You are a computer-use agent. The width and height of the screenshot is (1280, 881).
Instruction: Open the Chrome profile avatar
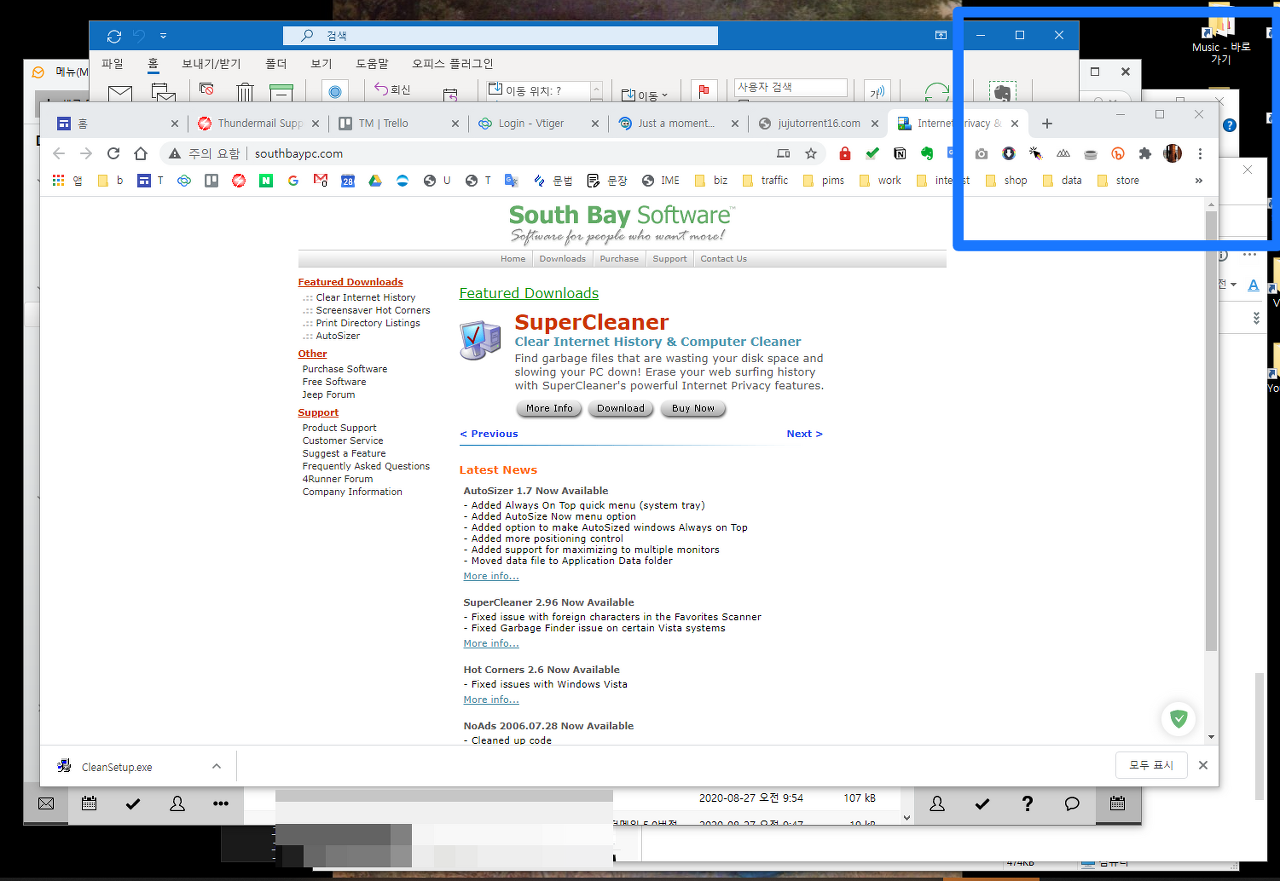point(1172,153)
